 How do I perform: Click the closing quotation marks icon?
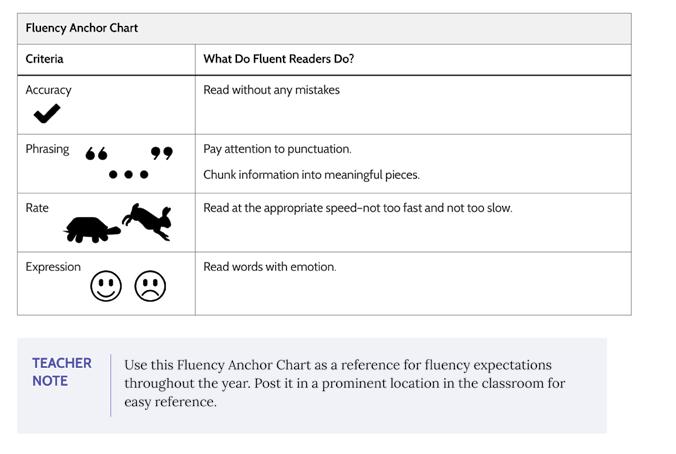click(161, 153)
